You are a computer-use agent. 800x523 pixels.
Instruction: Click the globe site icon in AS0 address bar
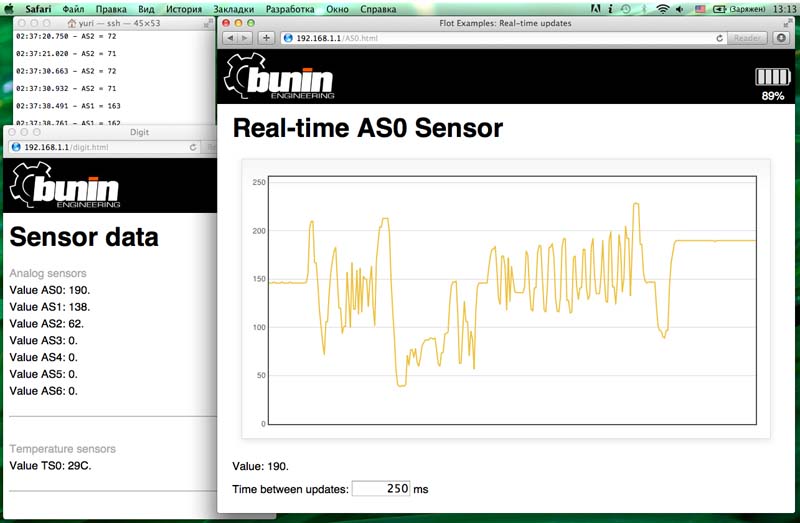click(x=288, y=38)
